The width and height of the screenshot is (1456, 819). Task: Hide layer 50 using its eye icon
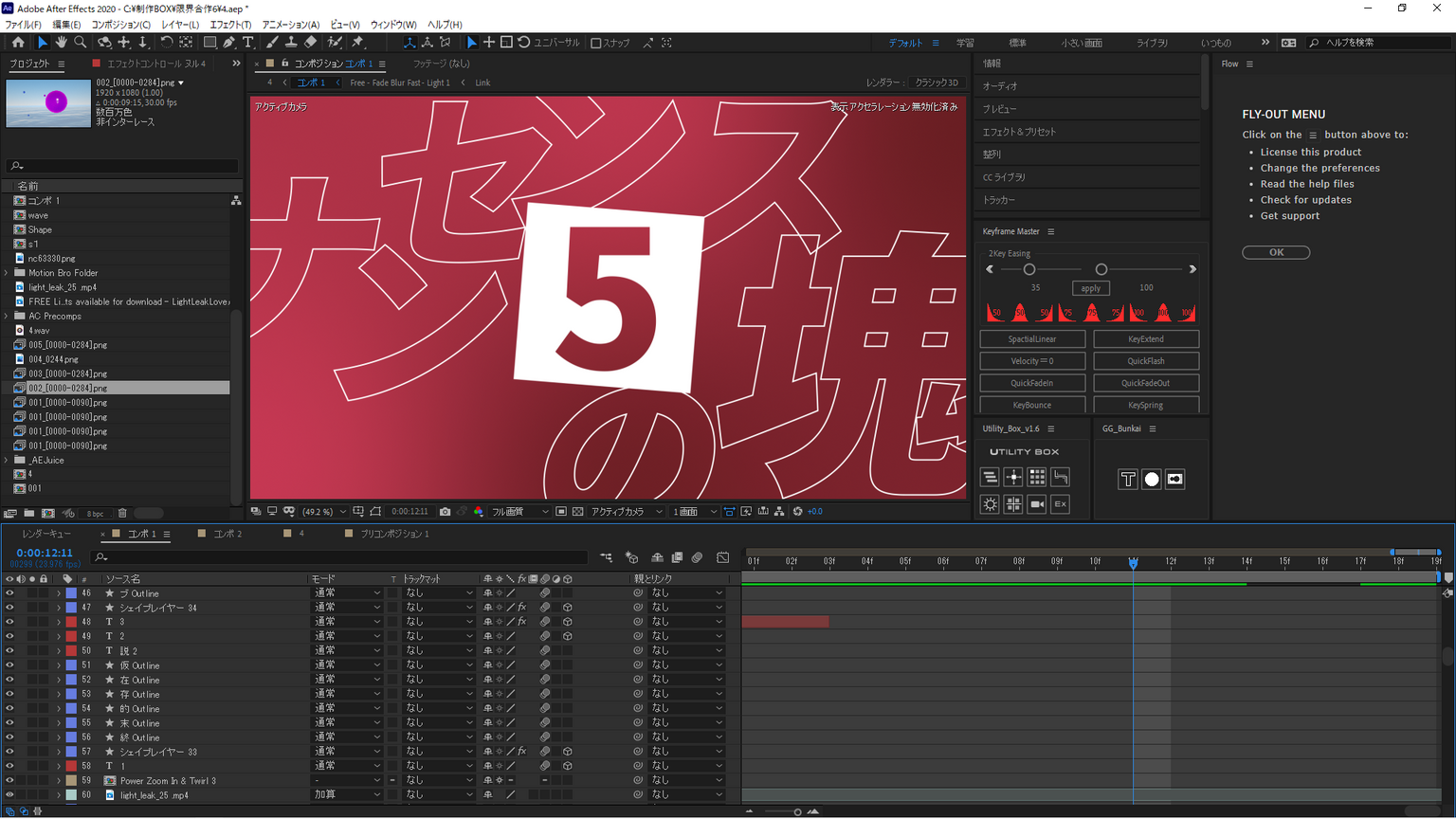9,651
